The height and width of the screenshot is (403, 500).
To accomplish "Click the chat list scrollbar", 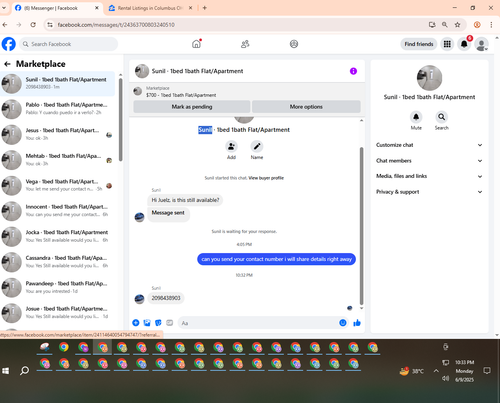I will click(x=120, y=119).
